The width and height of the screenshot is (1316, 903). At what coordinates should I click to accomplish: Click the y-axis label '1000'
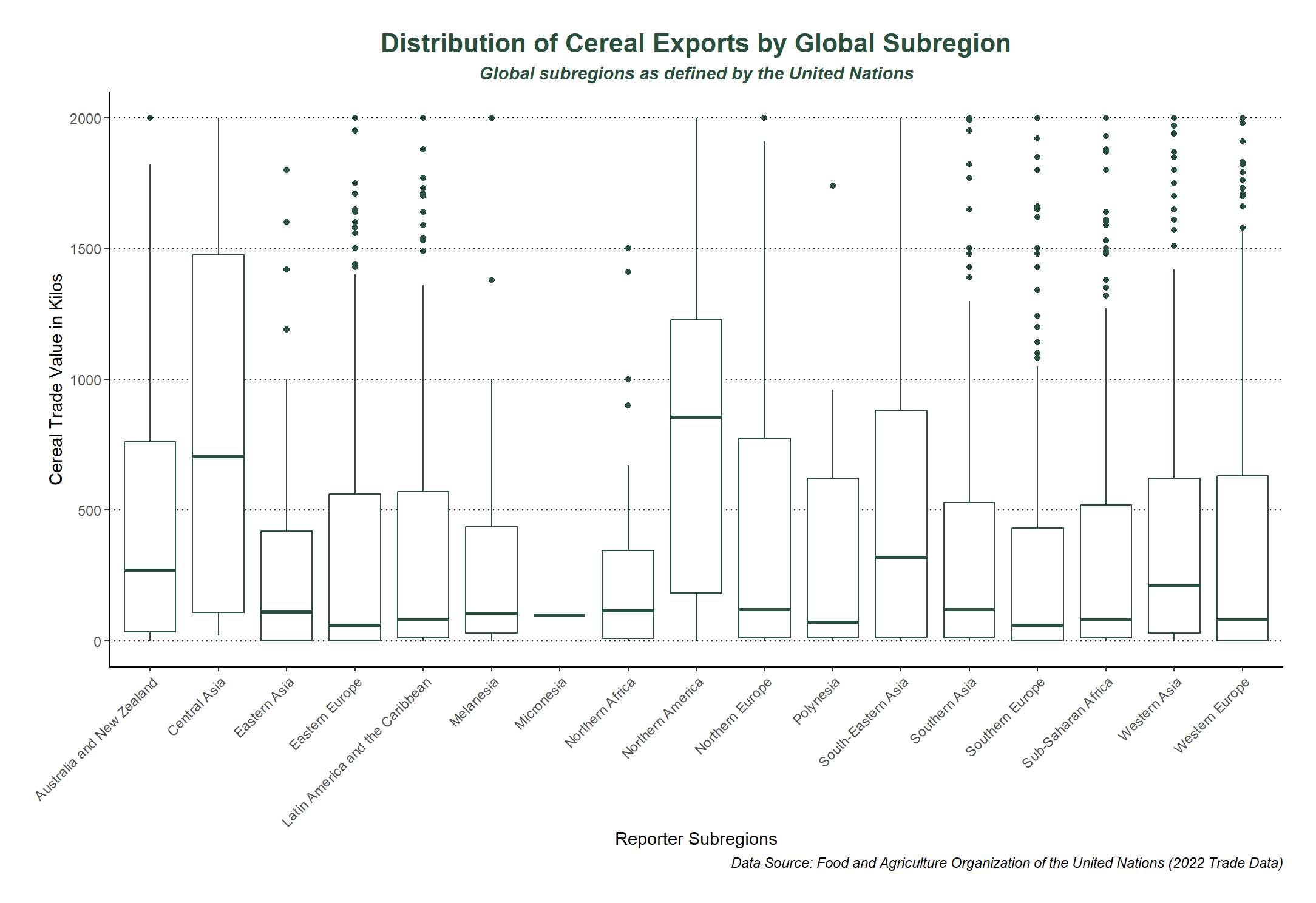[85, 380]
